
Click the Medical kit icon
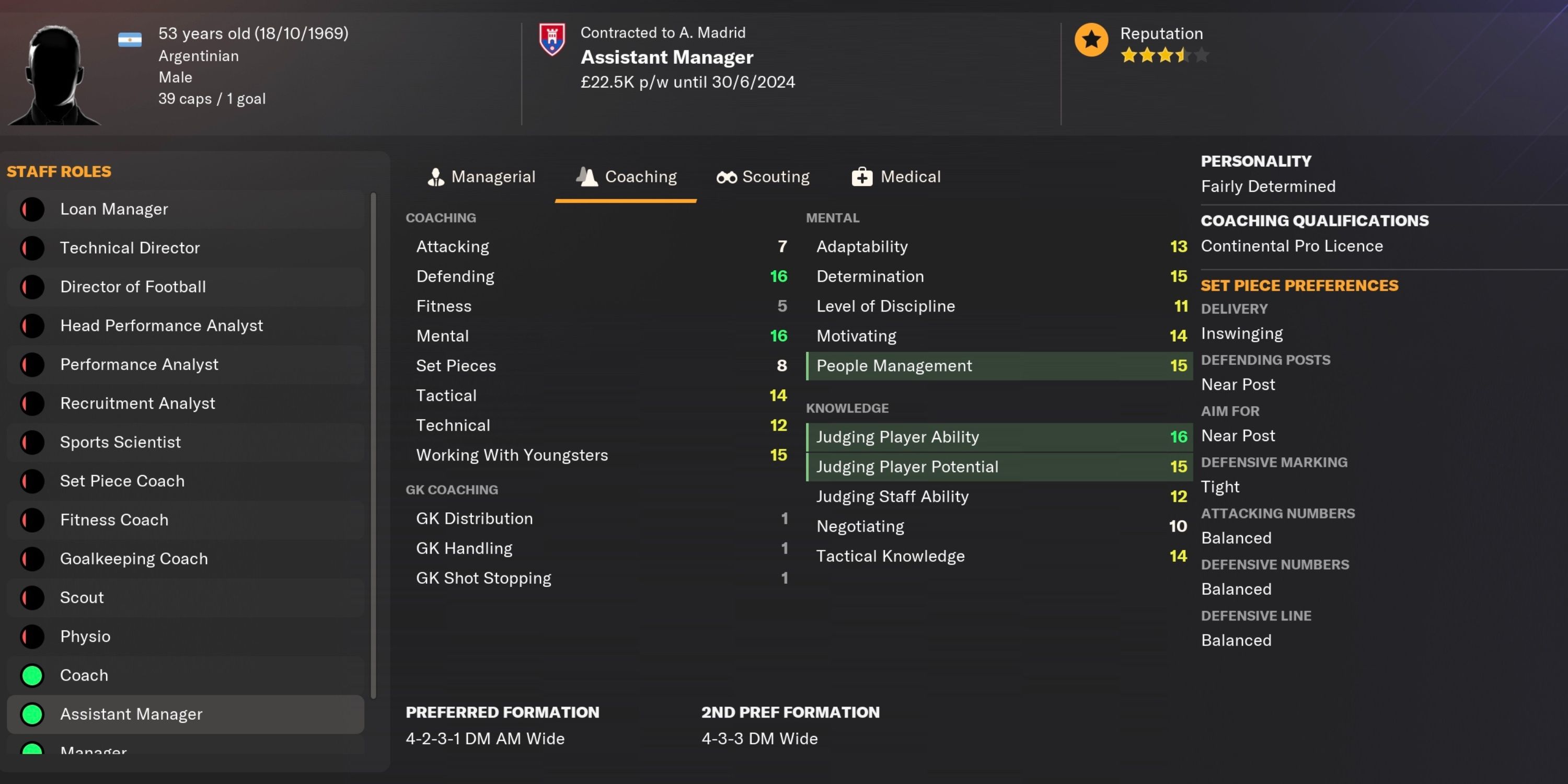[861, 177]
